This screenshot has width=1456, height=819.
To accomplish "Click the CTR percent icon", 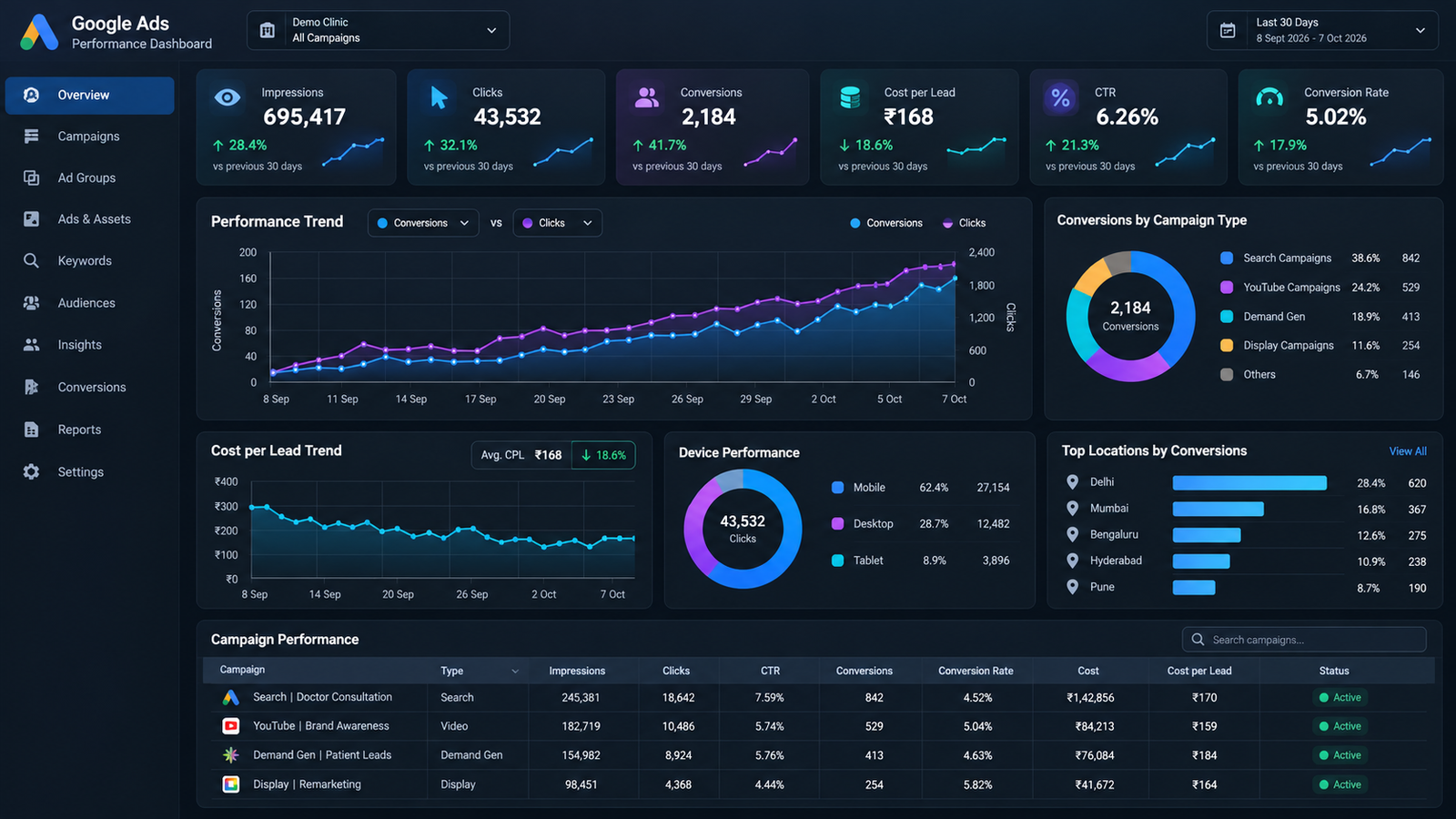I will [x=1060, y=97].
